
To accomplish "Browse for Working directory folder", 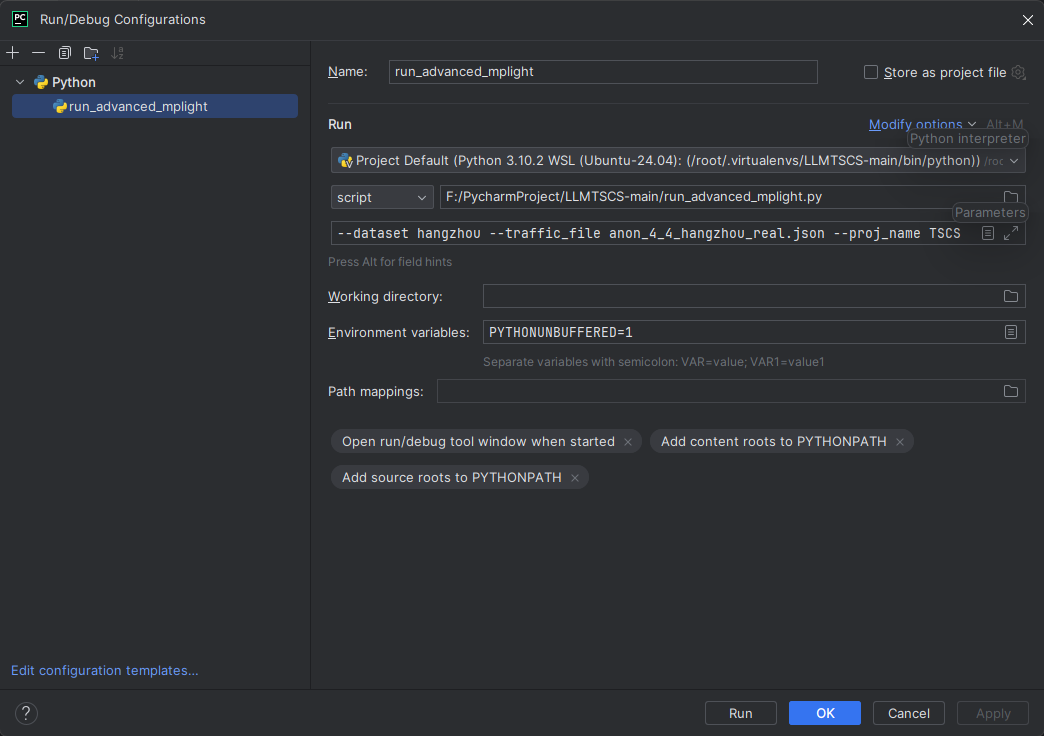I will 1011,296.
